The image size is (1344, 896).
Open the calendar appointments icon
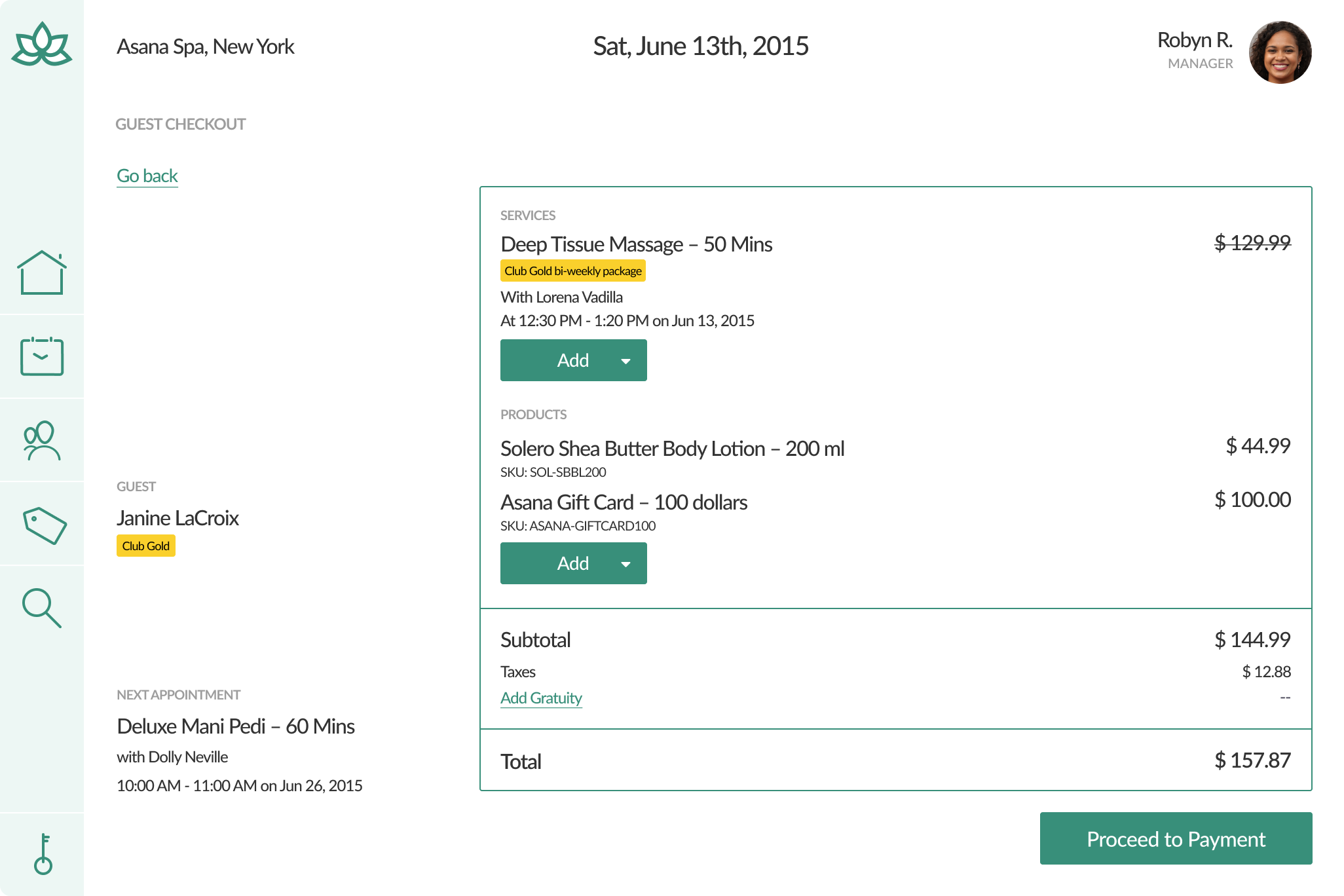(42, 356)
